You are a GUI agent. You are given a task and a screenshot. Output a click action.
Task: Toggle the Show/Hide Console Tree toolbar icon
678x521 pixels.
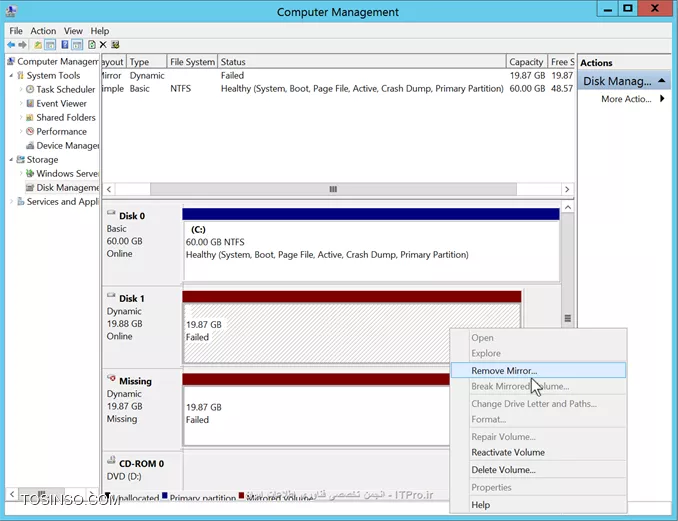[x=50, y=45]
